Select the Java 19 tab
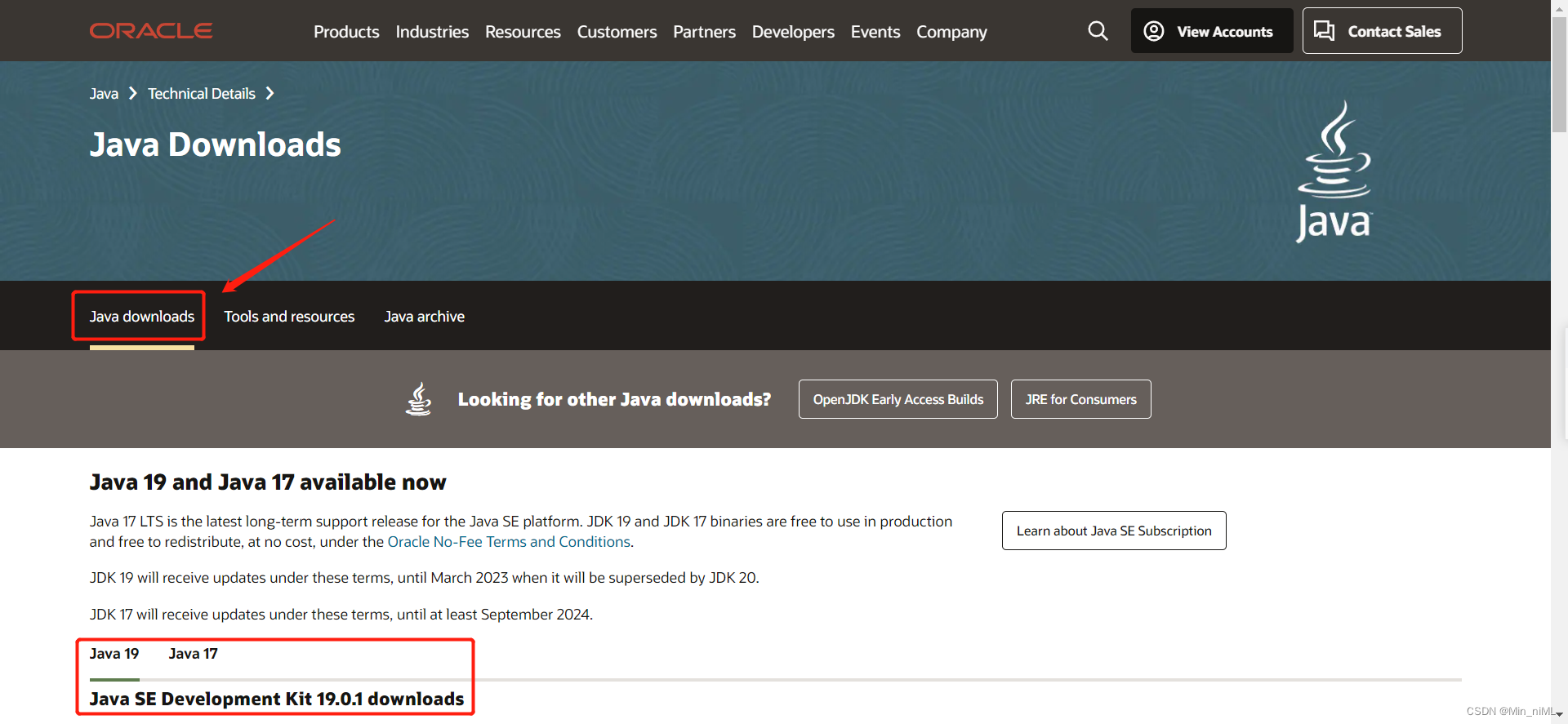This screenshot has height=724, width=1568. (114, 654)
